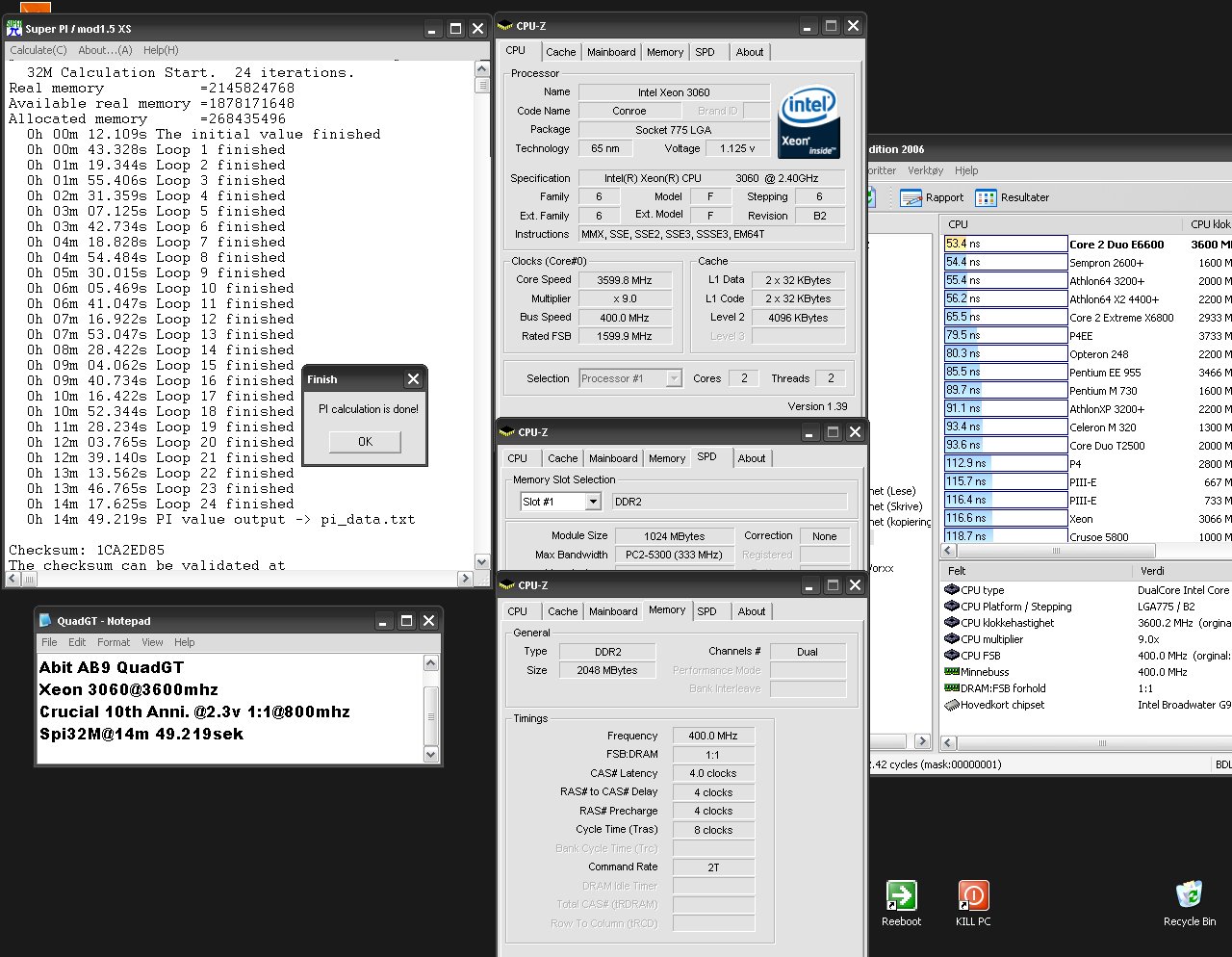
Task: Click the 53.4 ns latency bar
Action: click(1006, 245)
